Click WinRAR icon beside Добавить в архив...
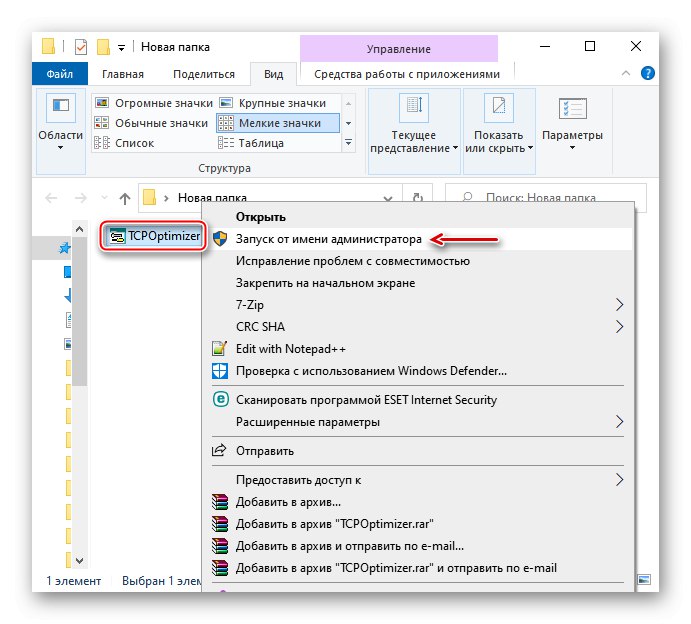Screen dimensions: 691x624 click(219, 501)
